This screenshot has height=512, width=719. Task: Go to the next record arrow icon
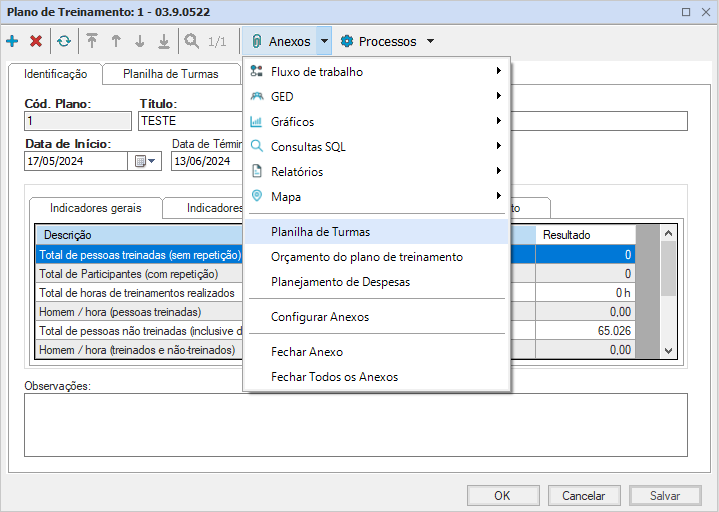tap(140, 41)
